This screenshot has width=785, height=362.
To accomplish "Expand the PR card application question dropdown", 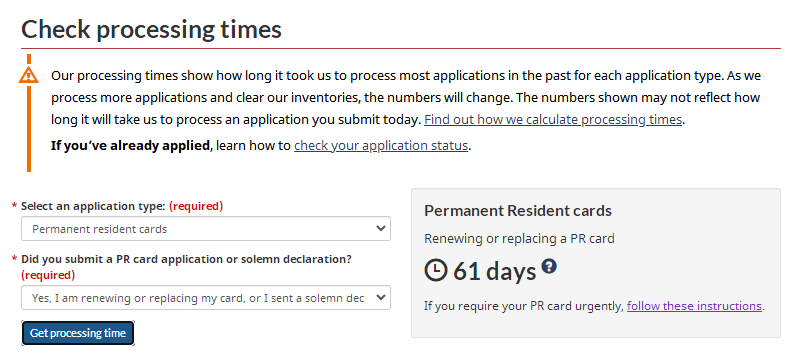I will pyautogui.click(x=206, y=297).
